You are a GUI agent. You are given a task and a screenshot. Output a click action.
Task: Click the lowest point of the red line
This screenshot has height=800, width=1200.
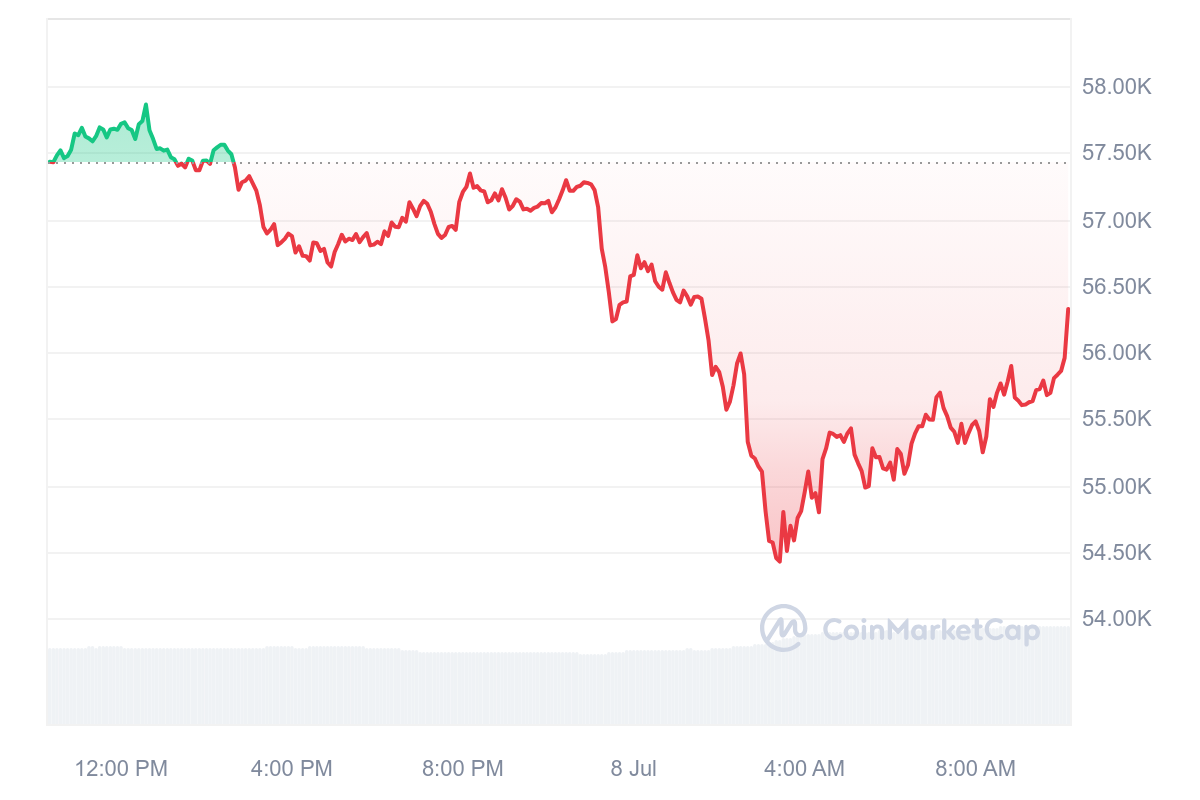tap(778, 561)
